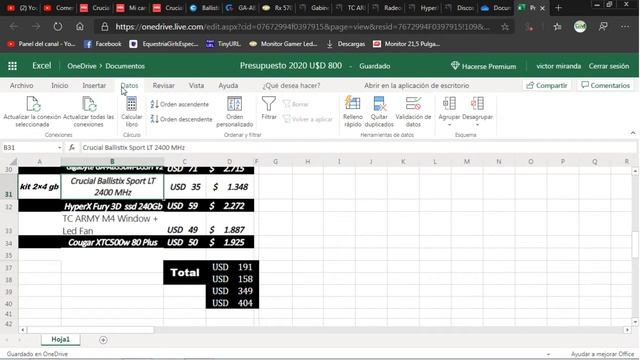Switch to the Vista ribbon tab
Viewport: 640px width, 360px height.
point(196,85)
